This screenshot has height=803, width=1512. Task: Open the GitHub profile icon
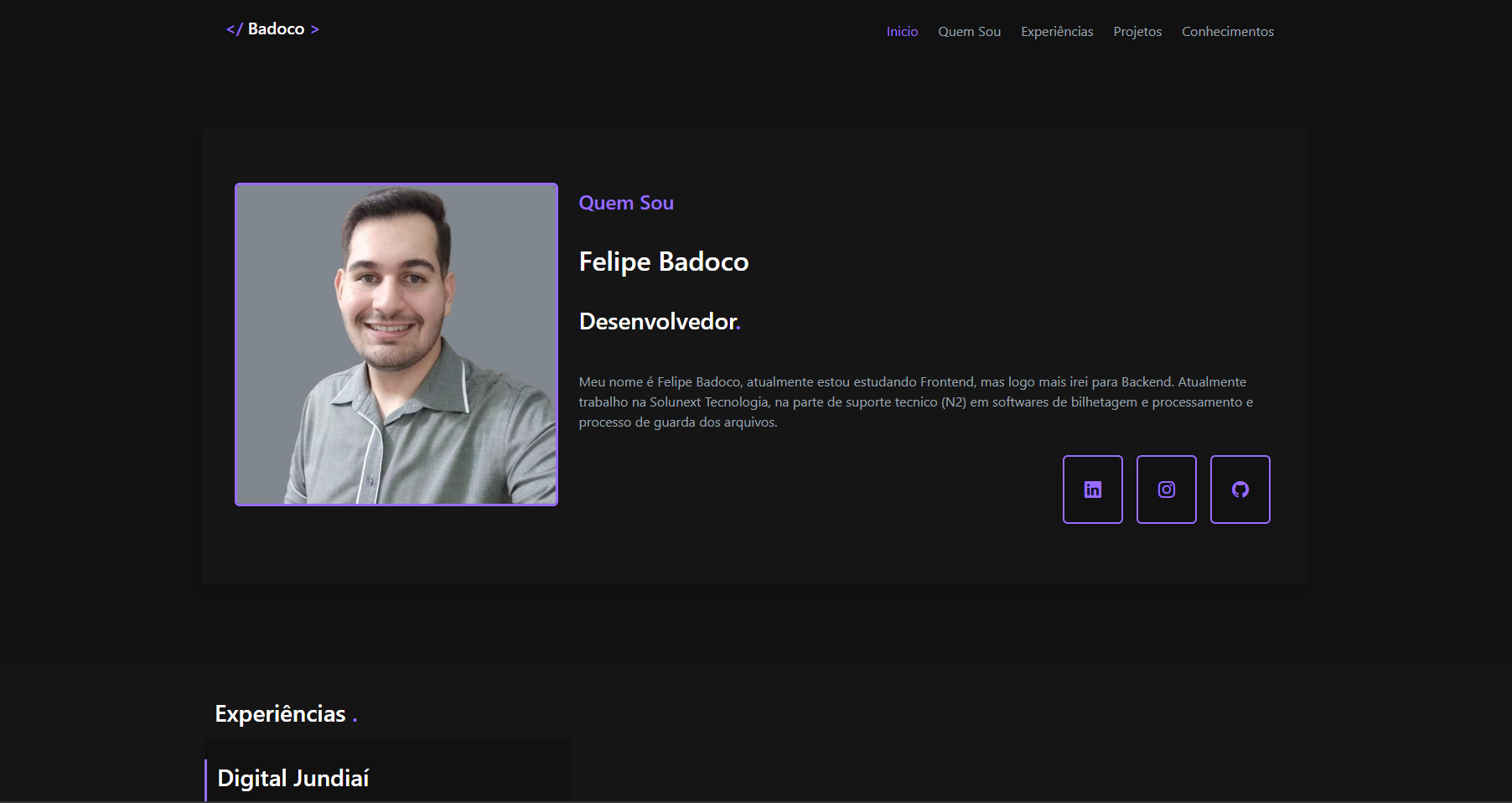pos(1240,490)
